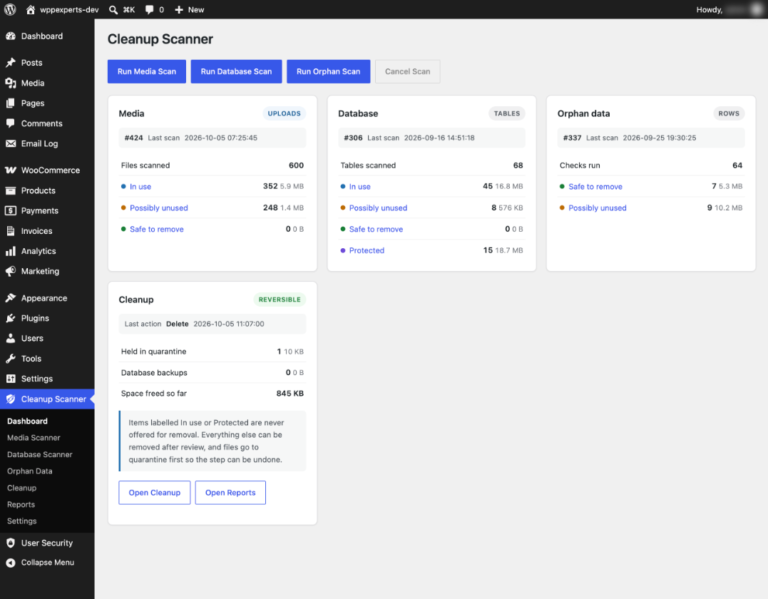Open Database card Protected link
The image size is (768, 599).
point(366,250)
